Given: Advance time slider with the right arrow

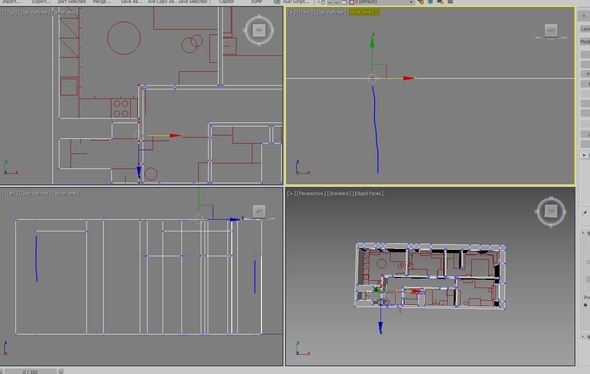Looking at the screenshot, I should (61, 371).
